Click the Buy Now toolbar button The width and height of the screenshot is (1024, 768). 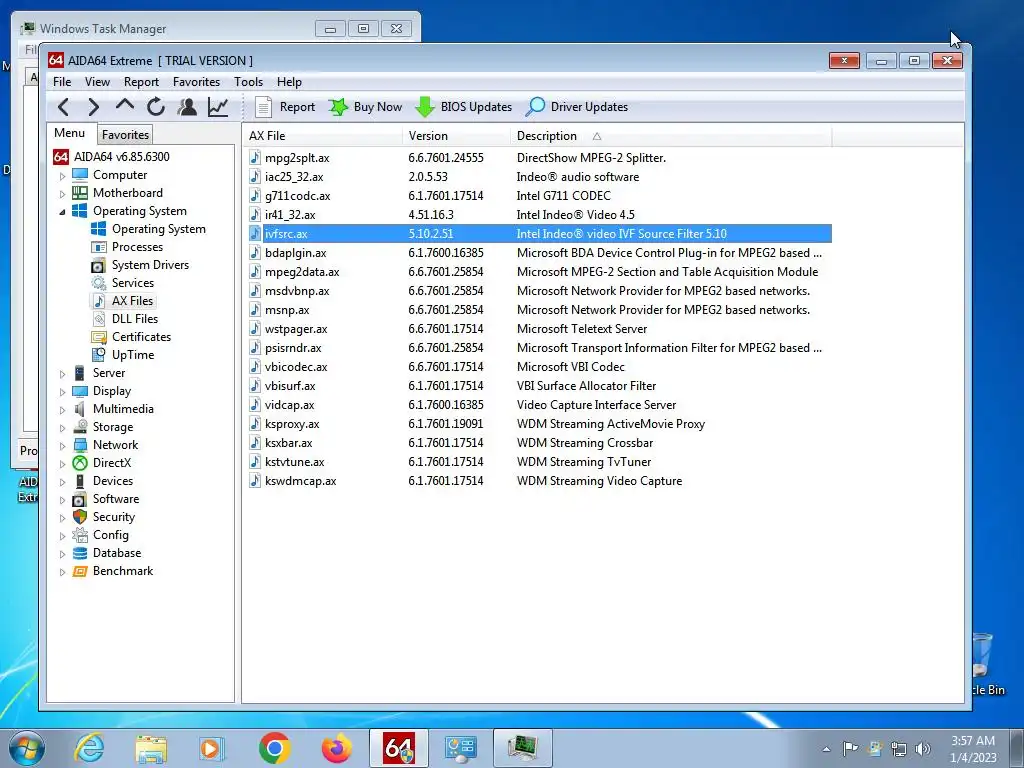pyautogui.click(x=365, y=106)
